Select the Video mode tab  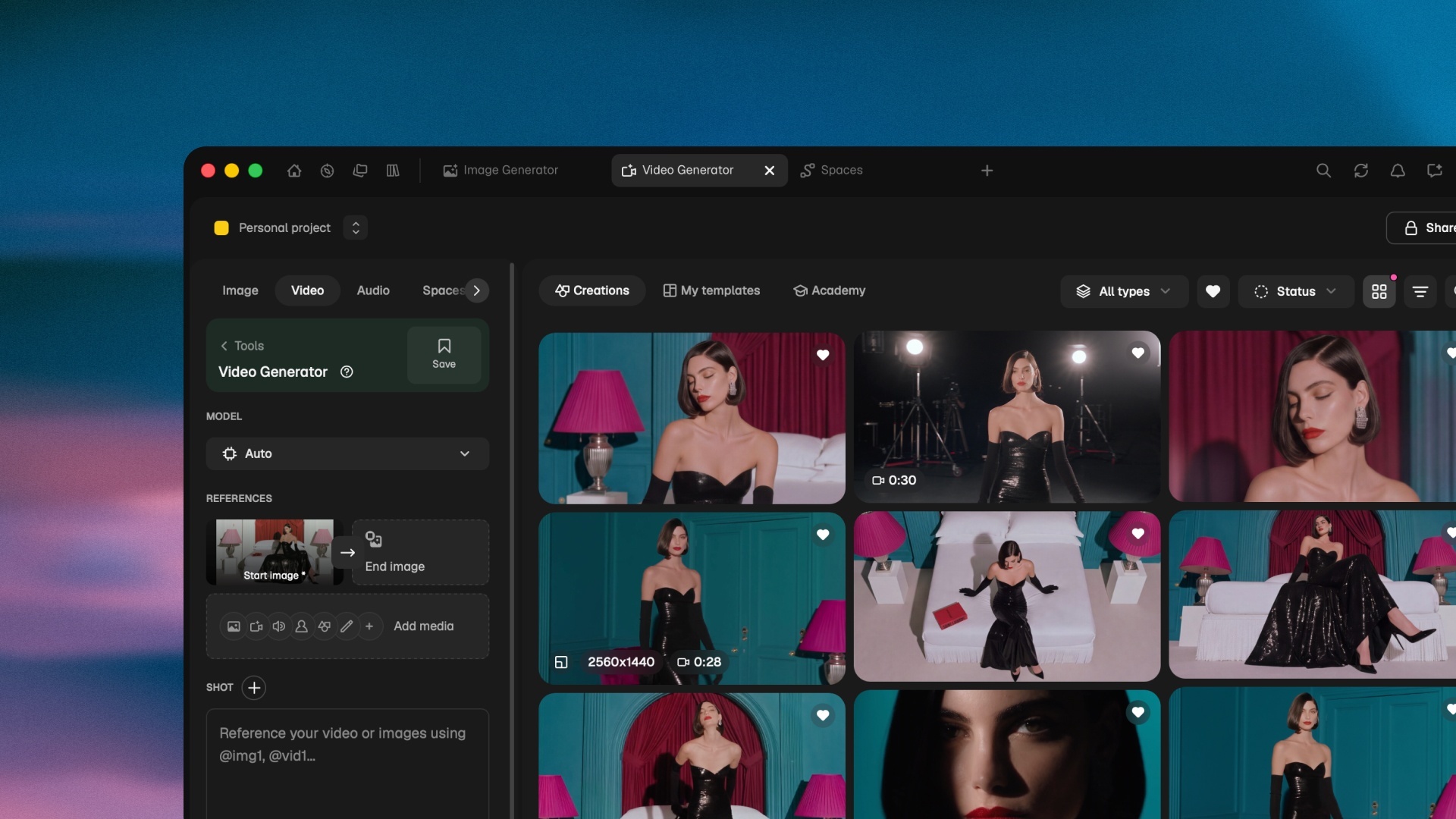click(x=307, y=290)
